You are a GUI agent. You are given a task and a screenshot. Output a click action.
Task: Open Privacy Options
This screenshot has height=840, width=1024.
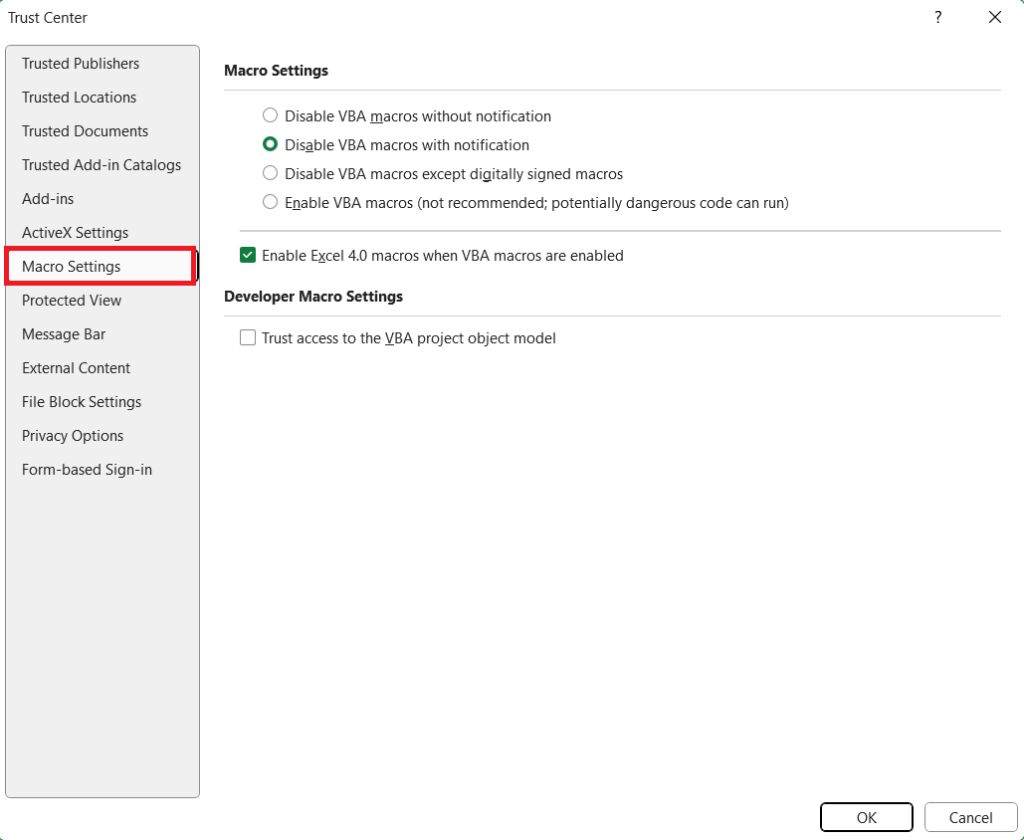coord(72,435)
